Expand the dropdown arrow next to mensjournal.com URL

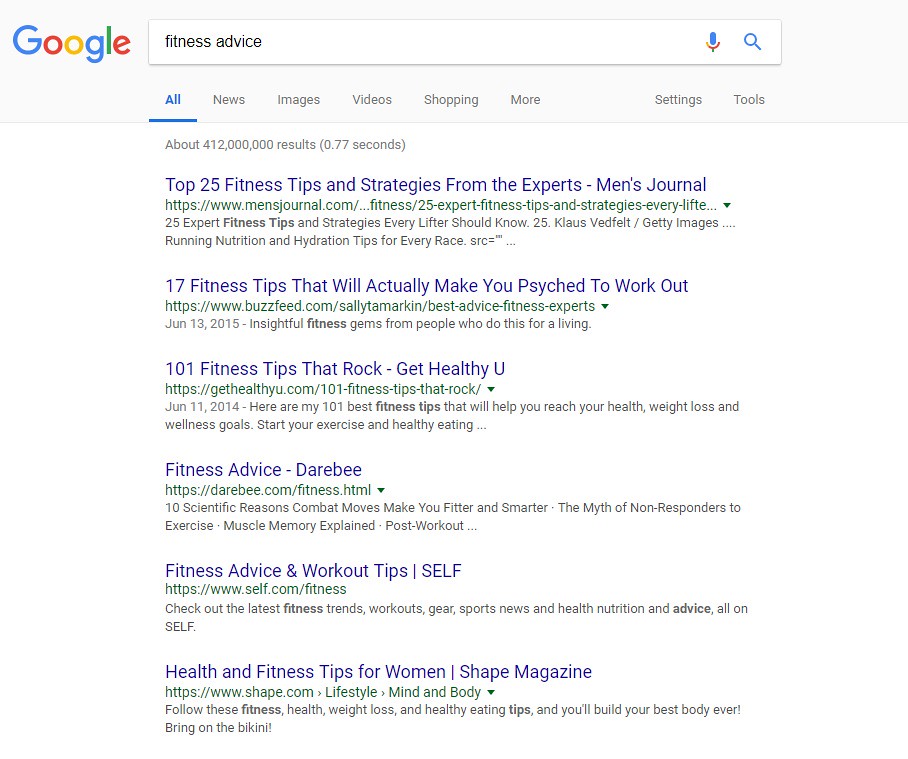[x=727, y=205]
